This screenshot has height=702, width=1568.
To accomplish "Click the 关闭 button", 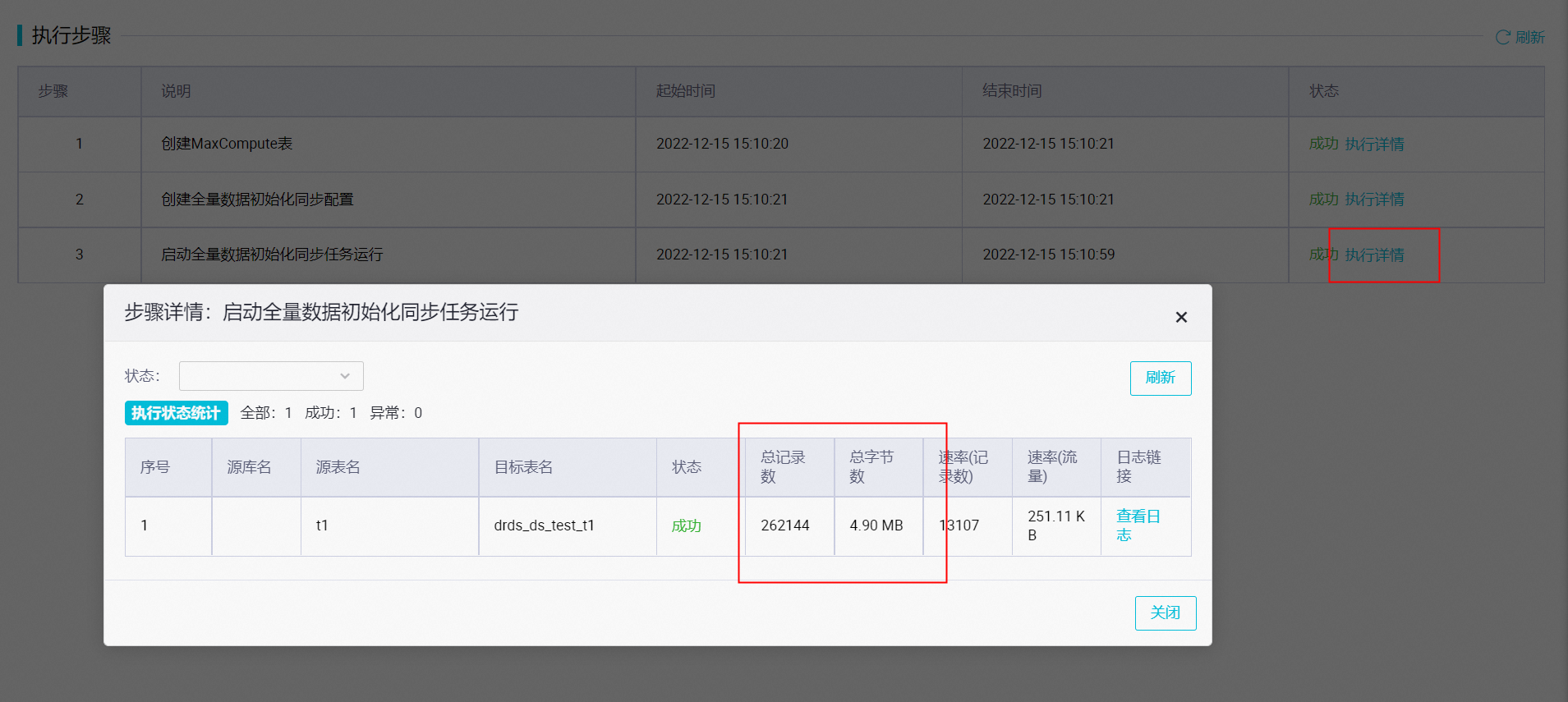I will pos(1165,613).
